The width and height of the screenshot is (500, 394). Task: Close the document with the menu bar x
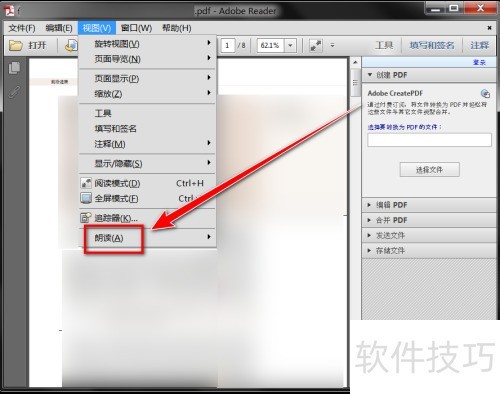(489, 28)
